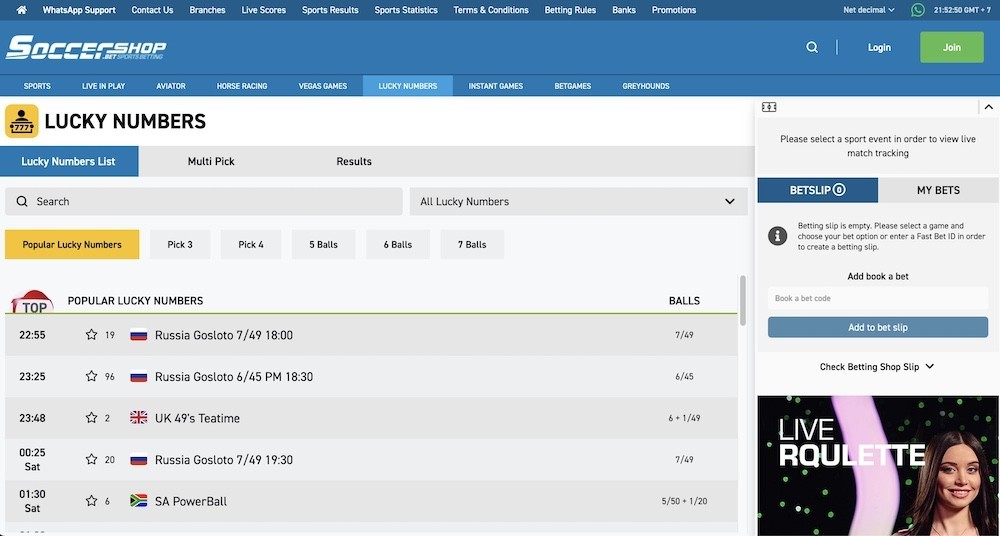Click the search magnifier icon in header
Image resolution: width=1000 pixels, height=536 pixels.
812,47
